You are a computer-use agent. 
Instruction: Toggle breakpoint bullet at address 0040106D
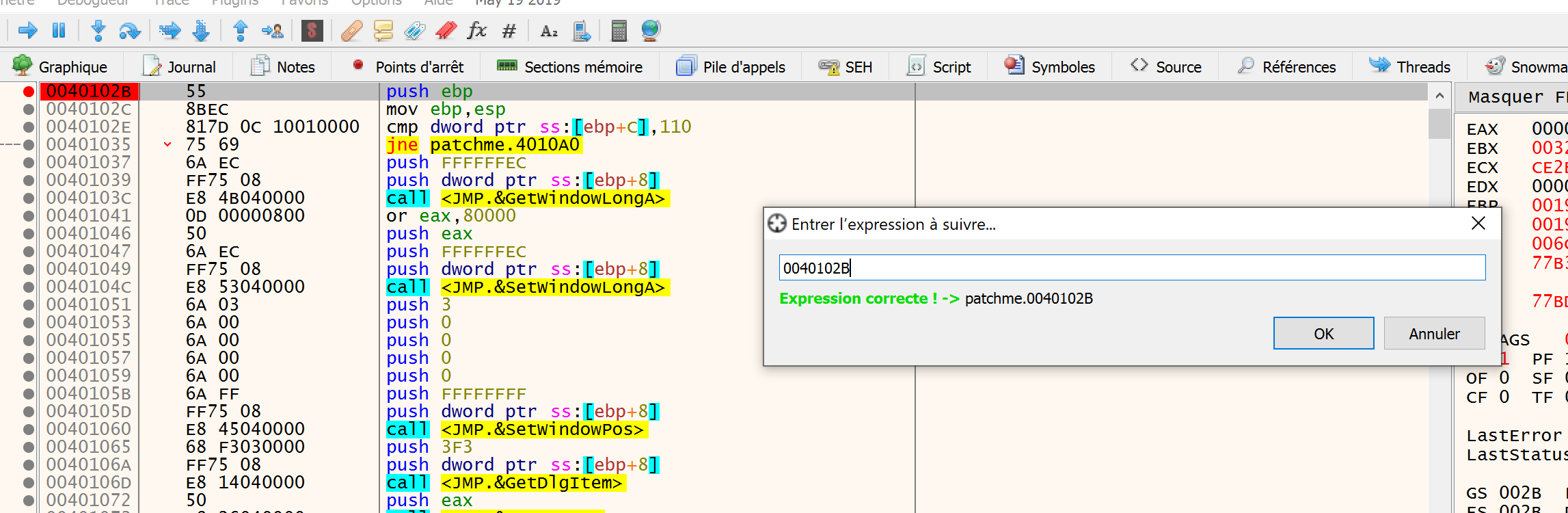[x=28, y=482]
